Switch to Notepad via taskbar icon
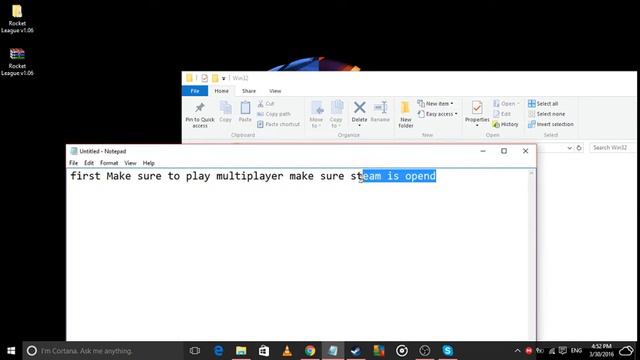The image size is (640, 360). pos(333,351)
